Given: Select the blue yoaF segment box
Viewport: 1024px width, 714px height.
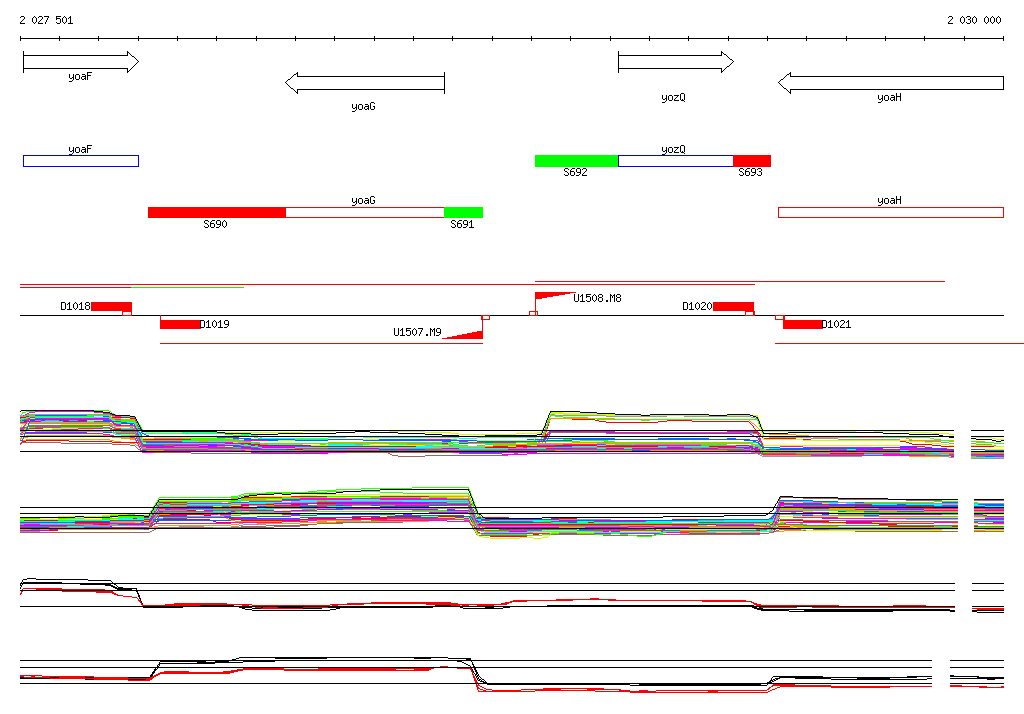Looking at the screenshot, I should tap(81, 161).
